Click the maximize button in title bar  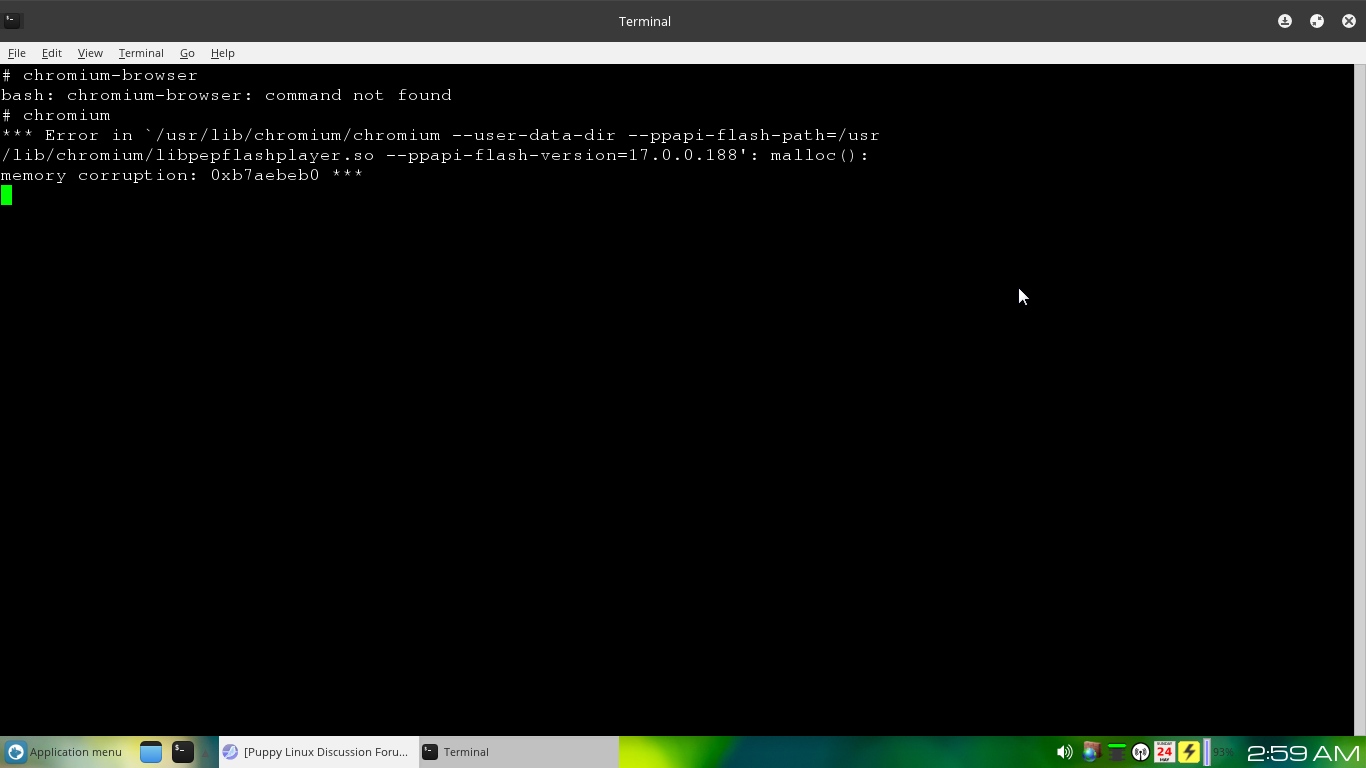tap(1317, 21)
